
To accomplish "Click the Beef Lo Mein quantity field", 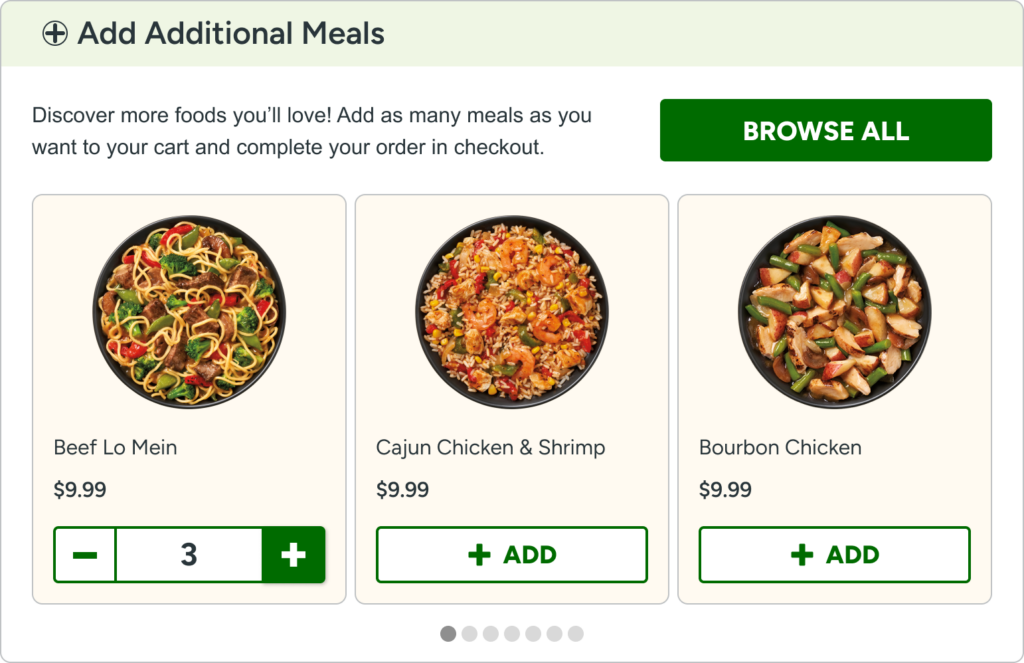I will [189, 554].
